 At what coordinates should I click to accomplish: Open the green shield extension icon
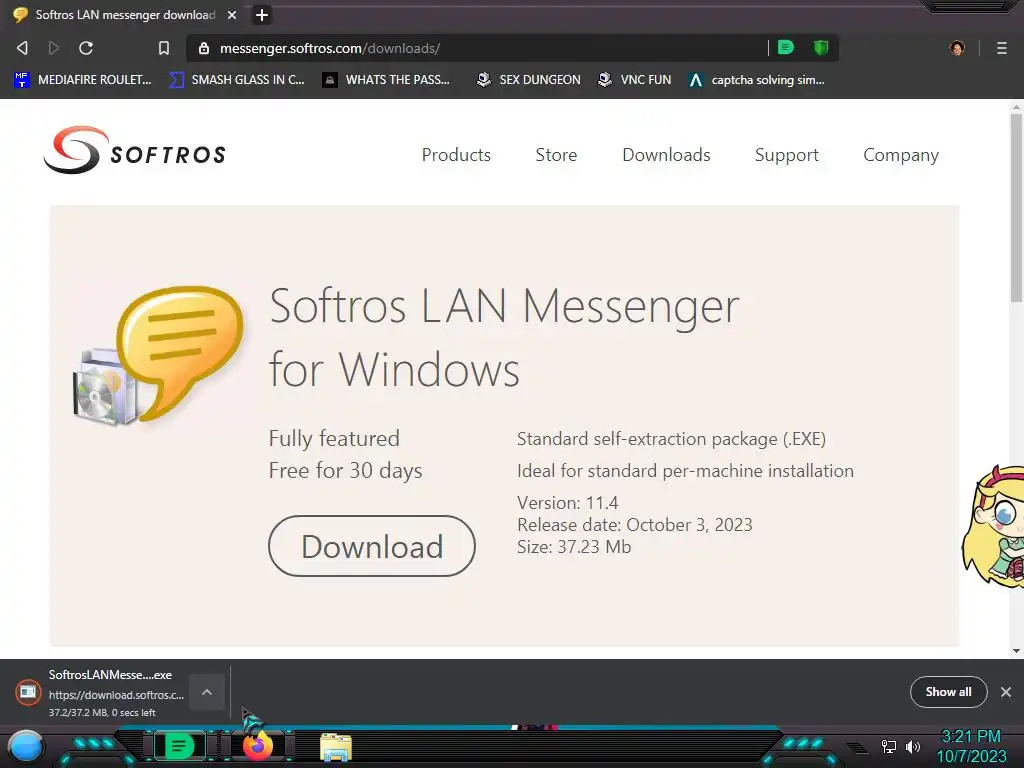pos(821,47)
